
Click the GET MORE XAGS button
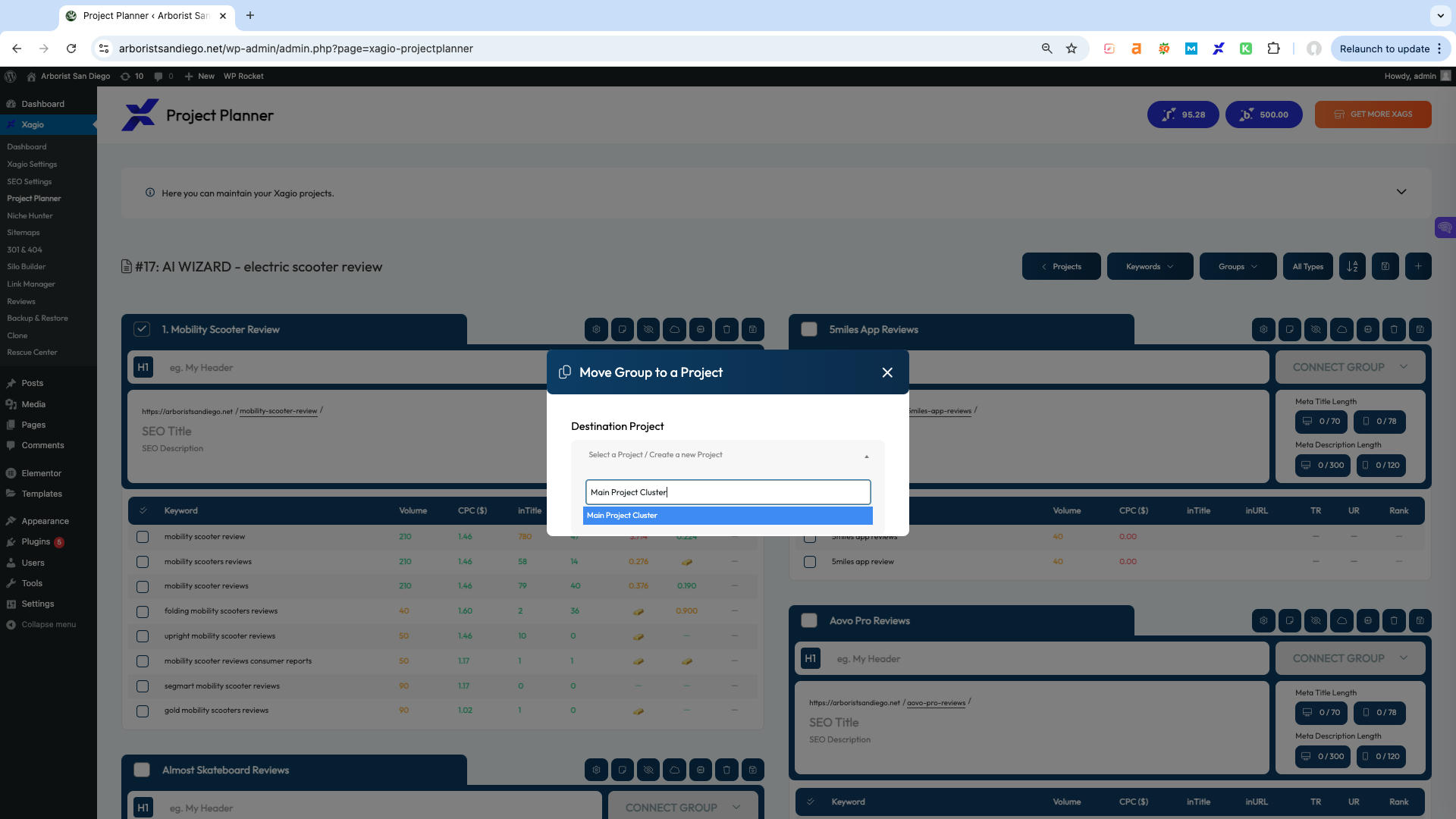(x=1373, y=115)
